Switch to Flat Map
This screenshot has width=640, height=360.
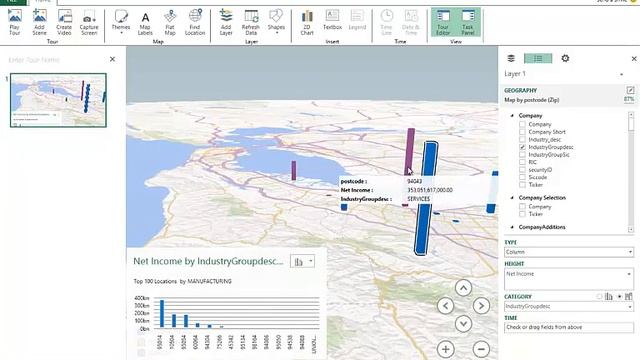170,22
